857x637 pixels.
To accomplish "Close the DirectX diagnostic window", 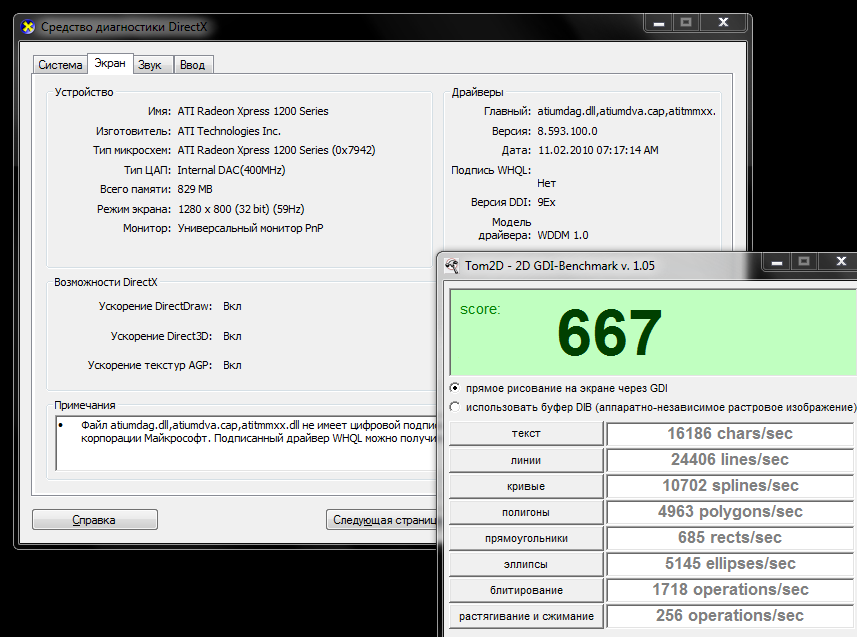I will [x=722, y=21].
